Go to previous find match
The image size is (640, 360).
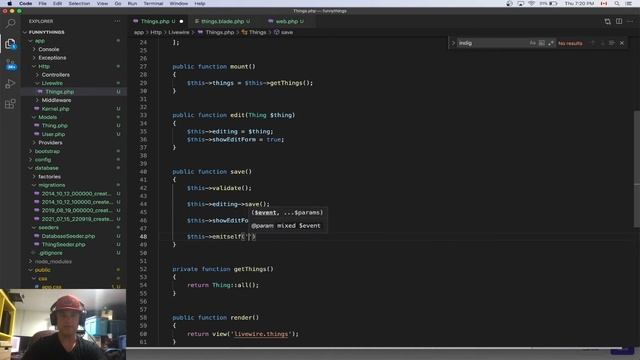click(x=593, y=43)
